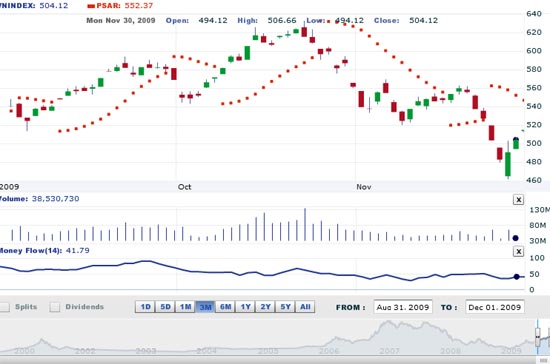Select the 1Y time range
This screenshot has height=364, width=550.
pyautogui.click(x=245, y=307)
